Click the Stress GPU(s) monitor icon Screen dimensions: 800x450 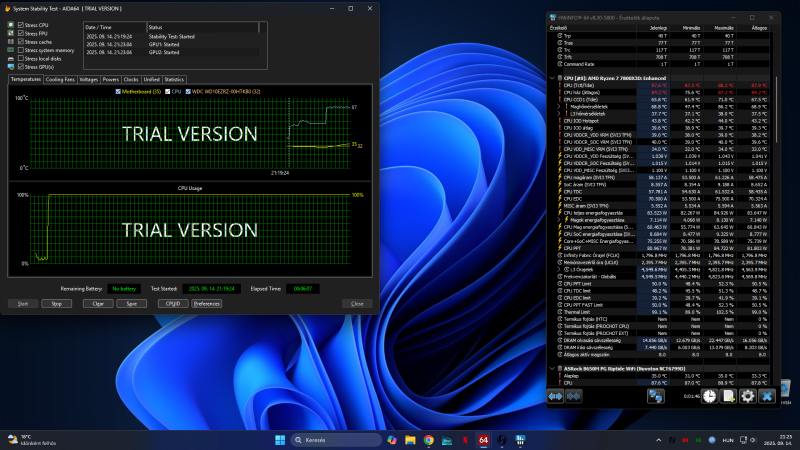pyautogui.click(x=11, y=67)
